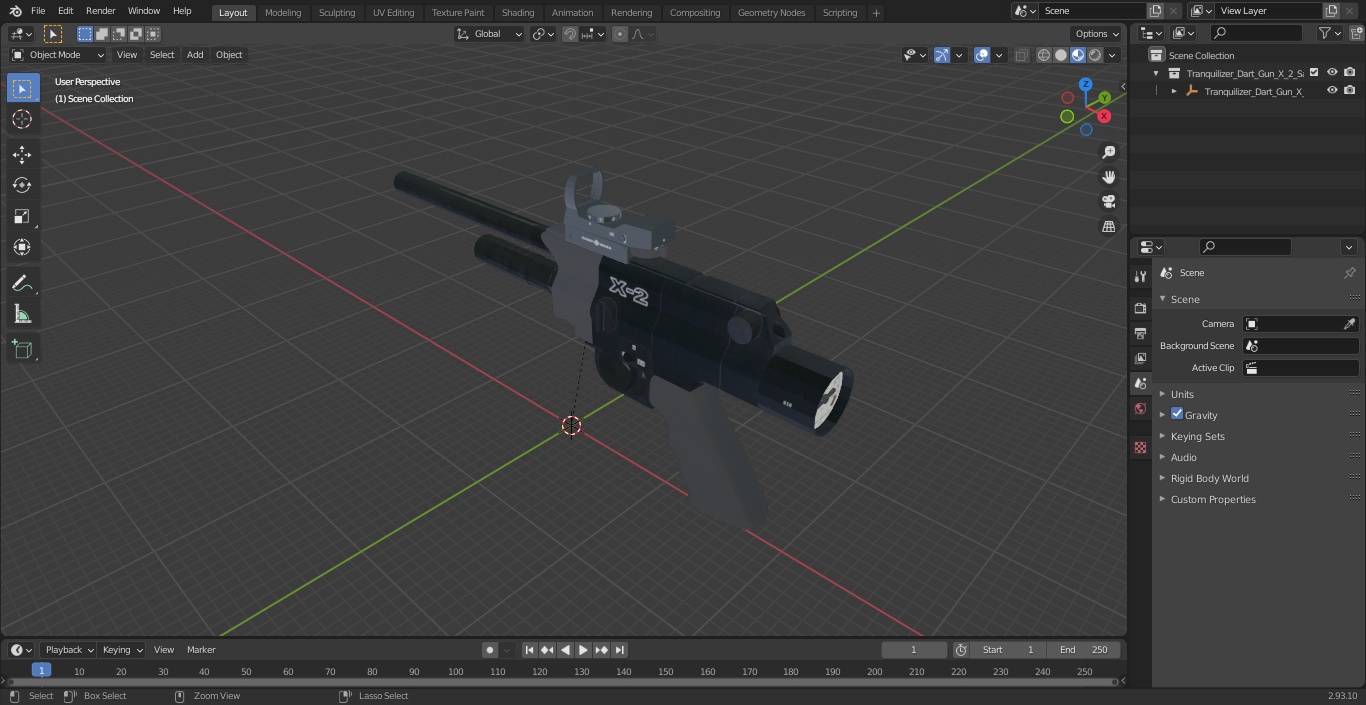Open the Options dropdown in viewport header
Screen dimensions: 1366x705
click(1097, 34)
